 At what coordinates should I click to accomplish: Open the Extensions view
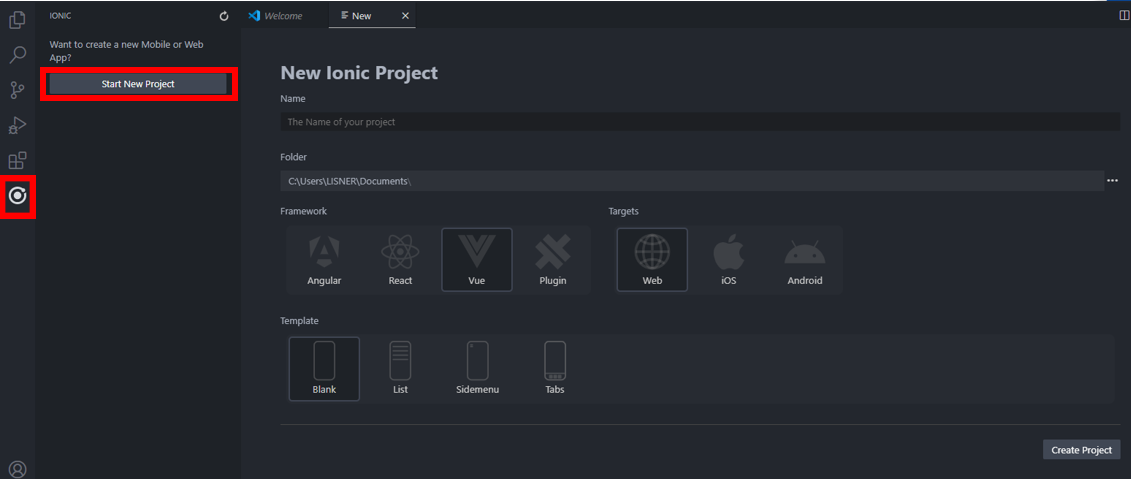17,160
